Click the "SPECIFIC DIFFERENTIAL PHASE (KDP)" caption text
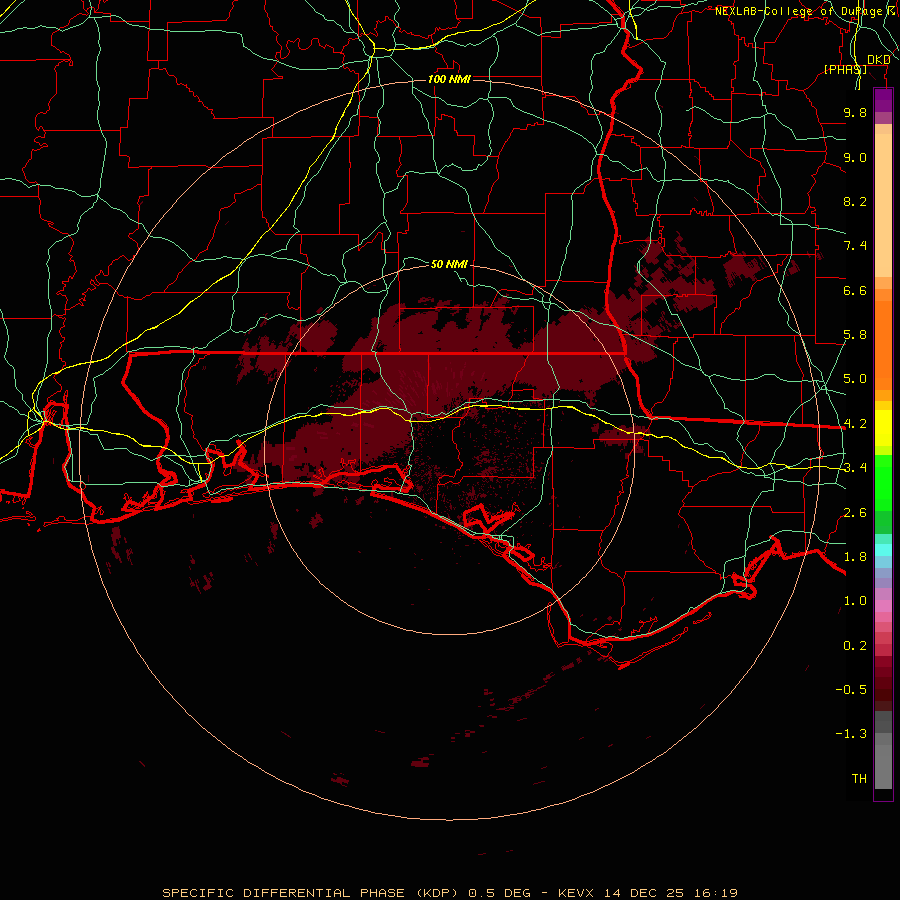Screen dimensions: 900x900 pos(310,893)
